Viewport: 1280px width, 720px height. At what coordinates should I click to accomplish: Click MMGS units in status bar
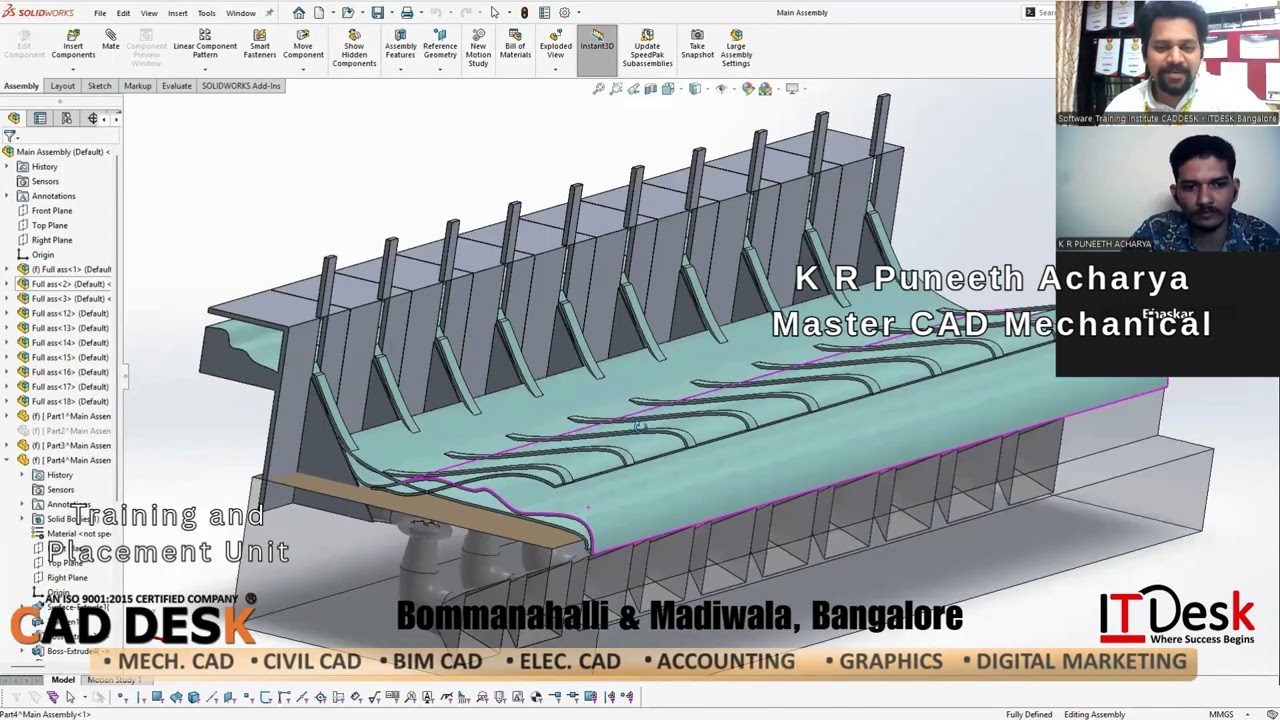coord(1221,714)
